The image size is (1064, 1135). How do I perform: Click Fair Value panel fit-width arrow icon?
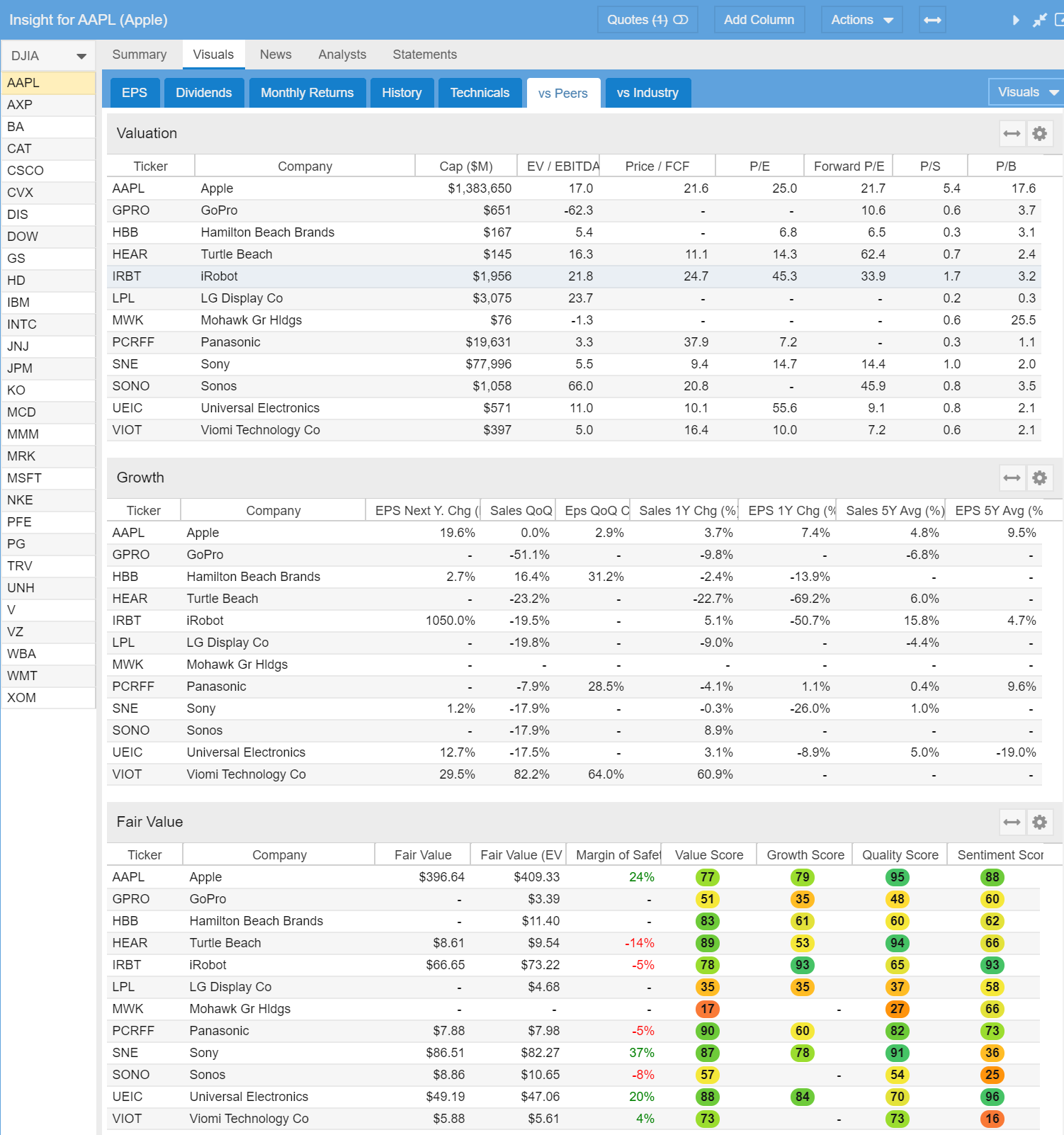(x=1012, y=822)
